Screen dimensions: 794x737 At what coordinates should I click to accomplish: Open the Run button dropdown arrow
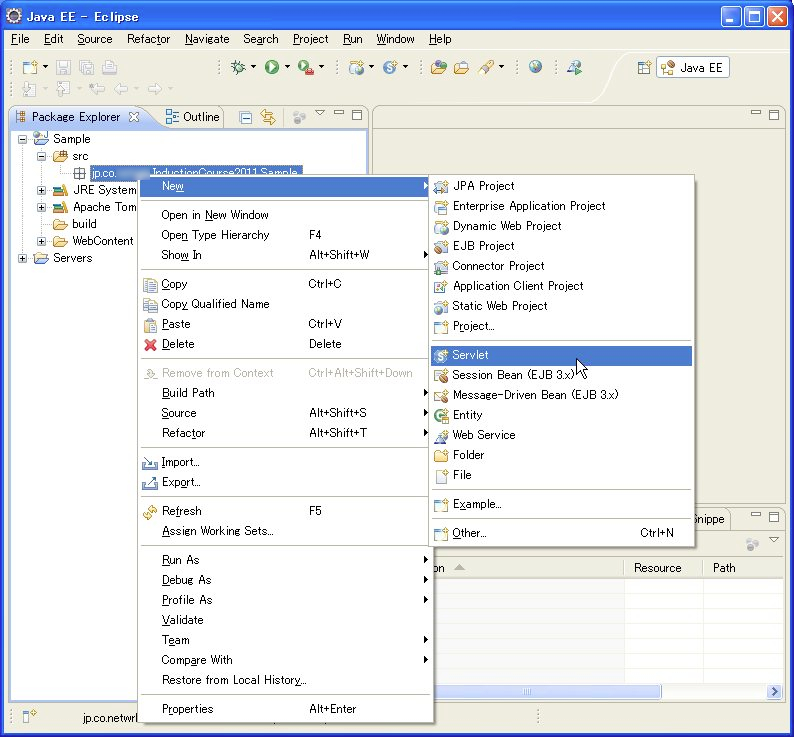click(x=287, y=67)
